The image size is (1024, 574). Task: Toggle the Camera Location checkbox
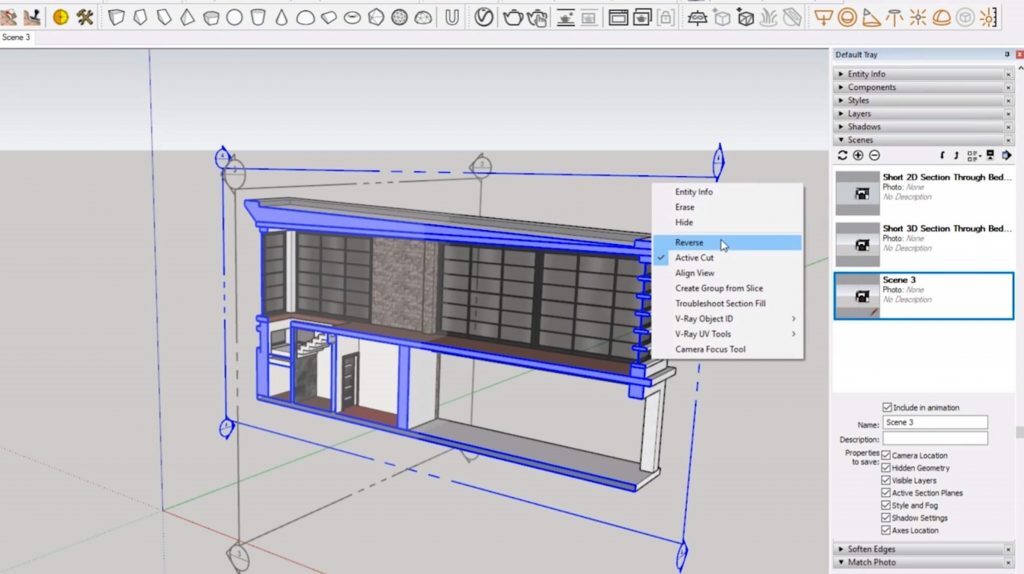coord(886,455)
